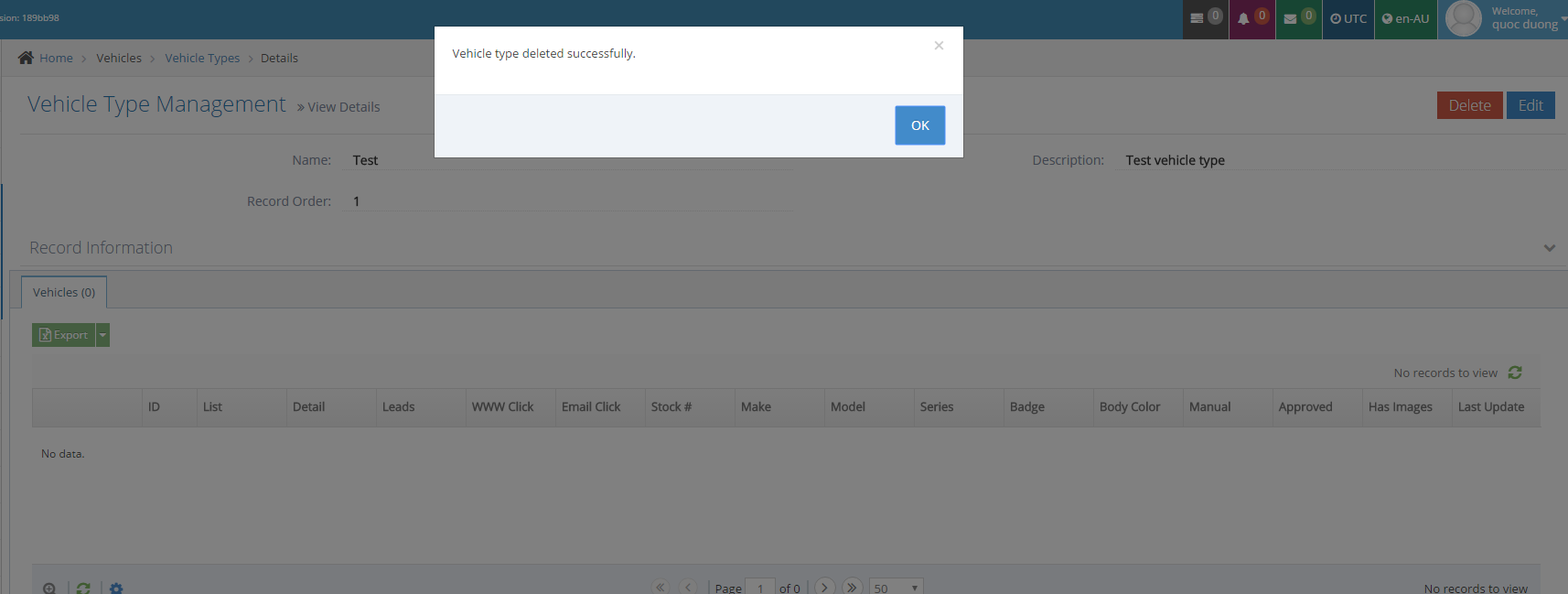Open the quoc duong user menu
The height and width of the screenshot is (594, 1568).
tap(1505, 18)
